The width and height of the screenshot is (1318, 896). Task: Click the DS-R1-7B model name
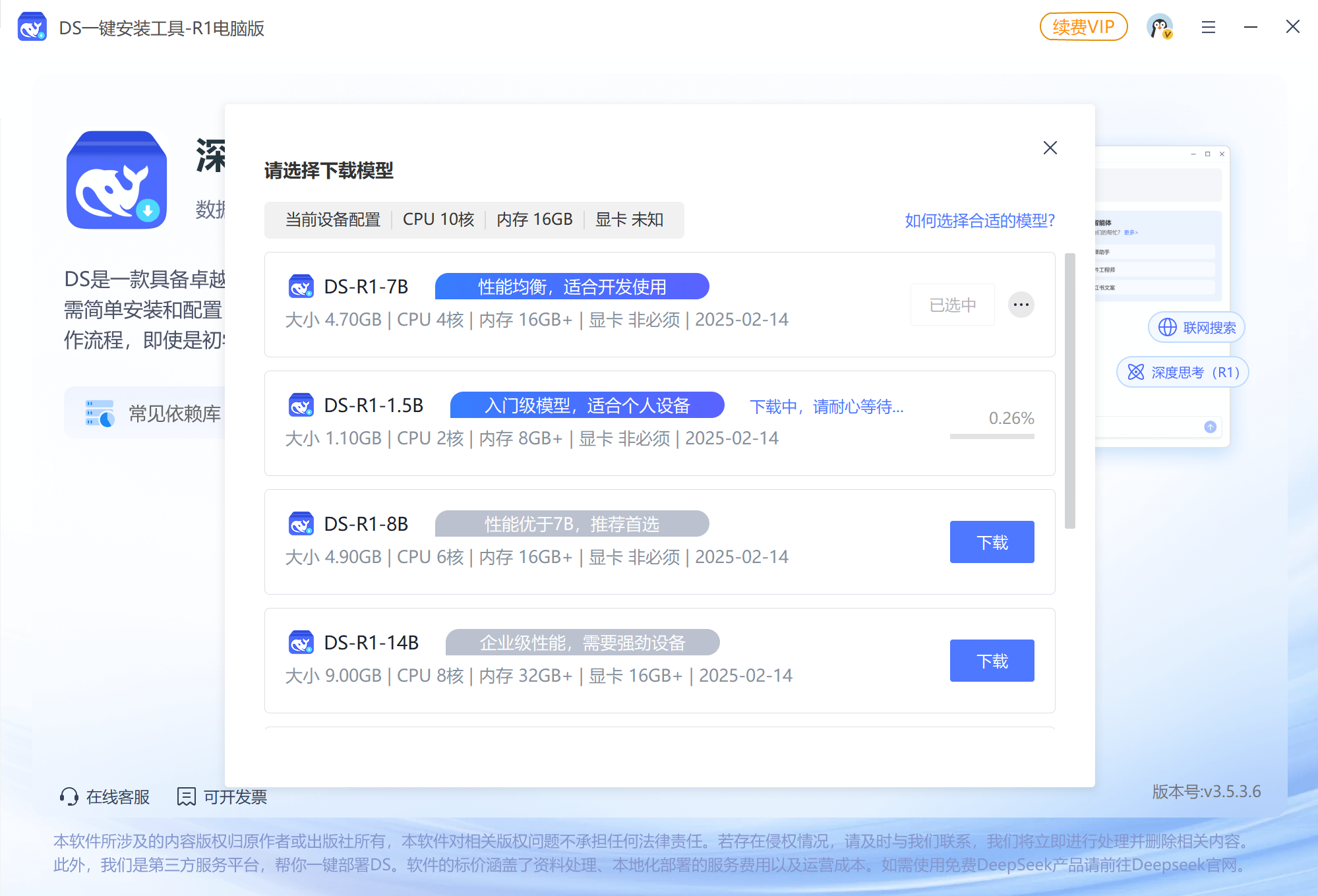[x=366, y=287]
